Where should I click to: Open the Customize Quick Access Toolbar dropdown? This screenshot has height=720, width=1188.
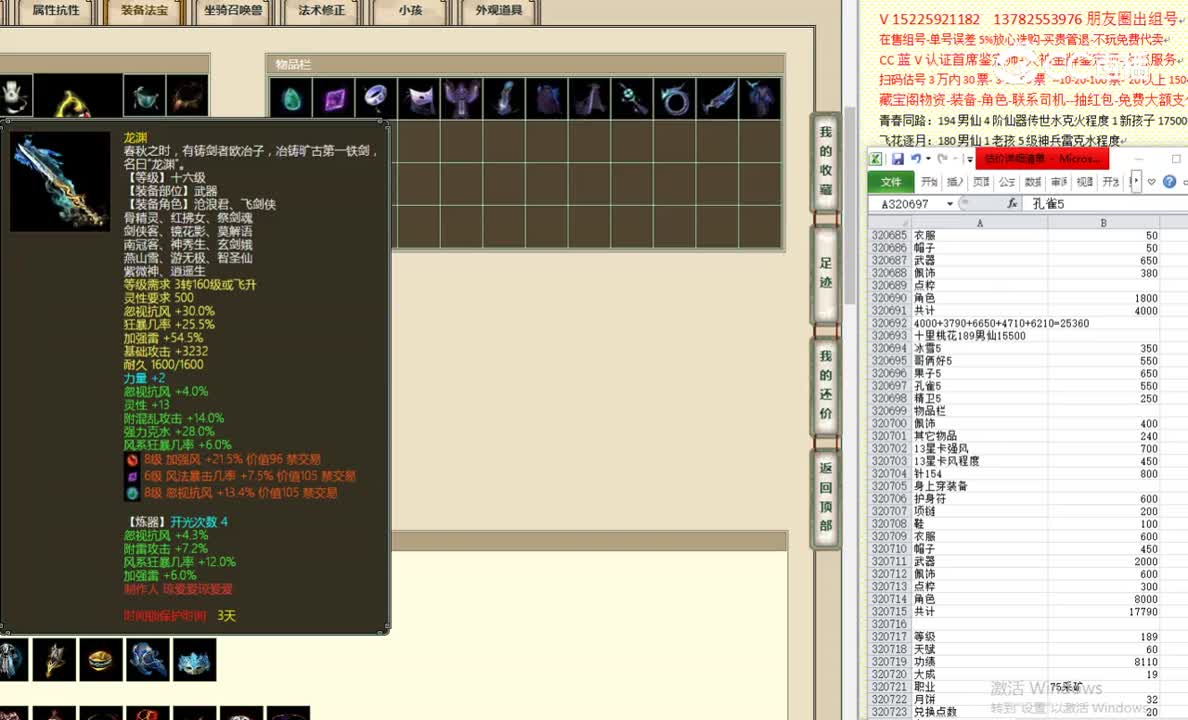click(x=969, y=160)
